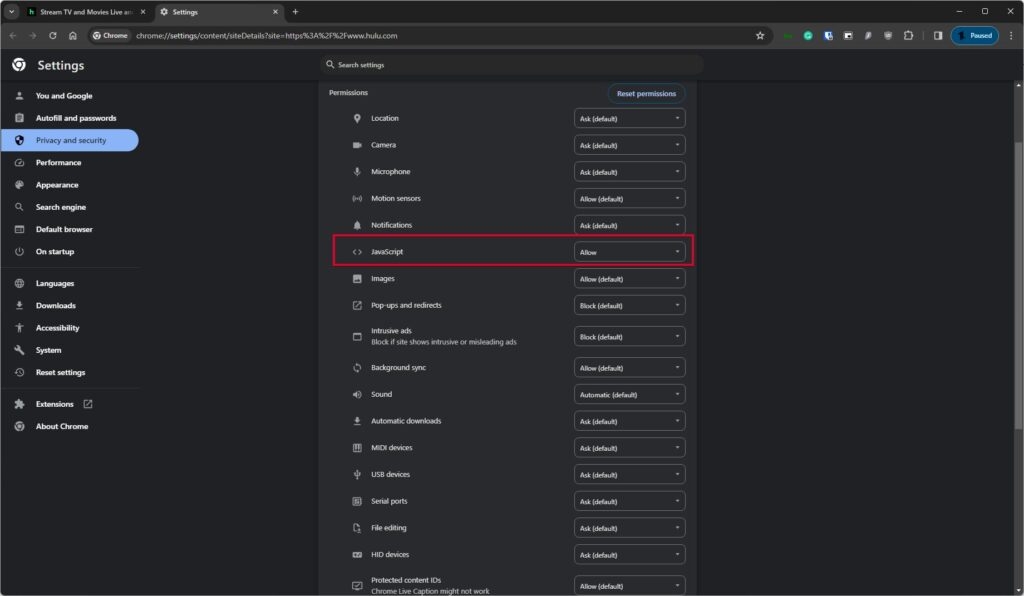The height and width of the screenshot is (596, 1024).
Task: Open the JavaScript permission dropdown
Action: click(x=630, y=252)
